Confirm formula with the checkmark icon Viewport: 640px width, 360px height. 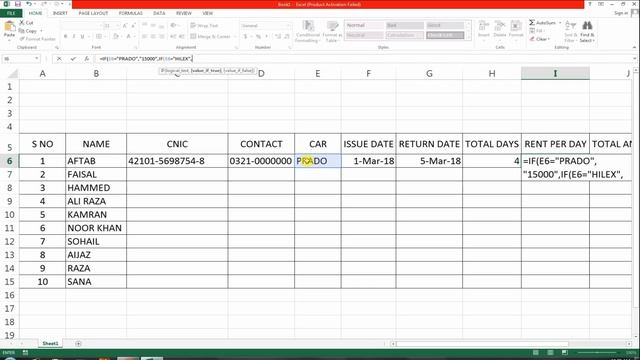point(73,59)
